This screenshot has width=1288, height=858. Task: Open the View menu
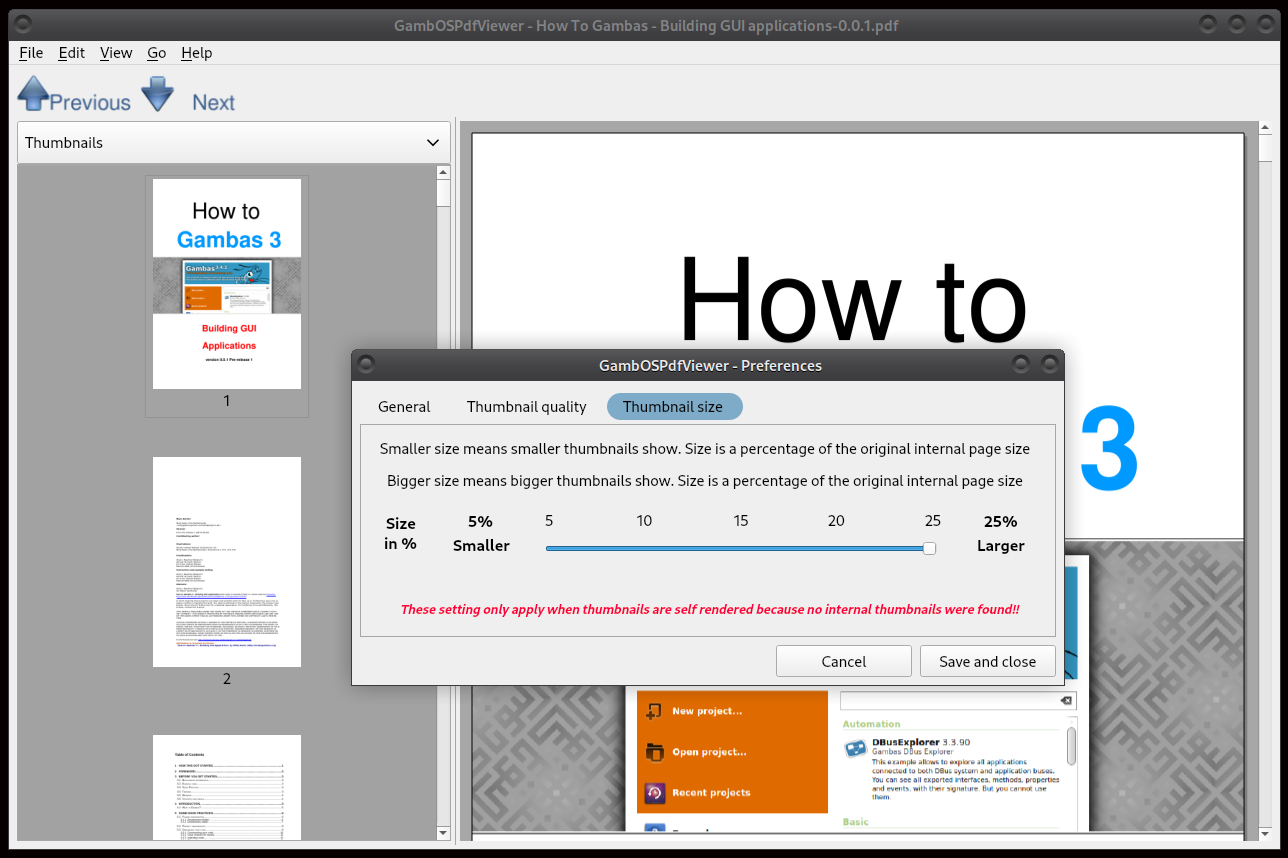coord(116,53)
